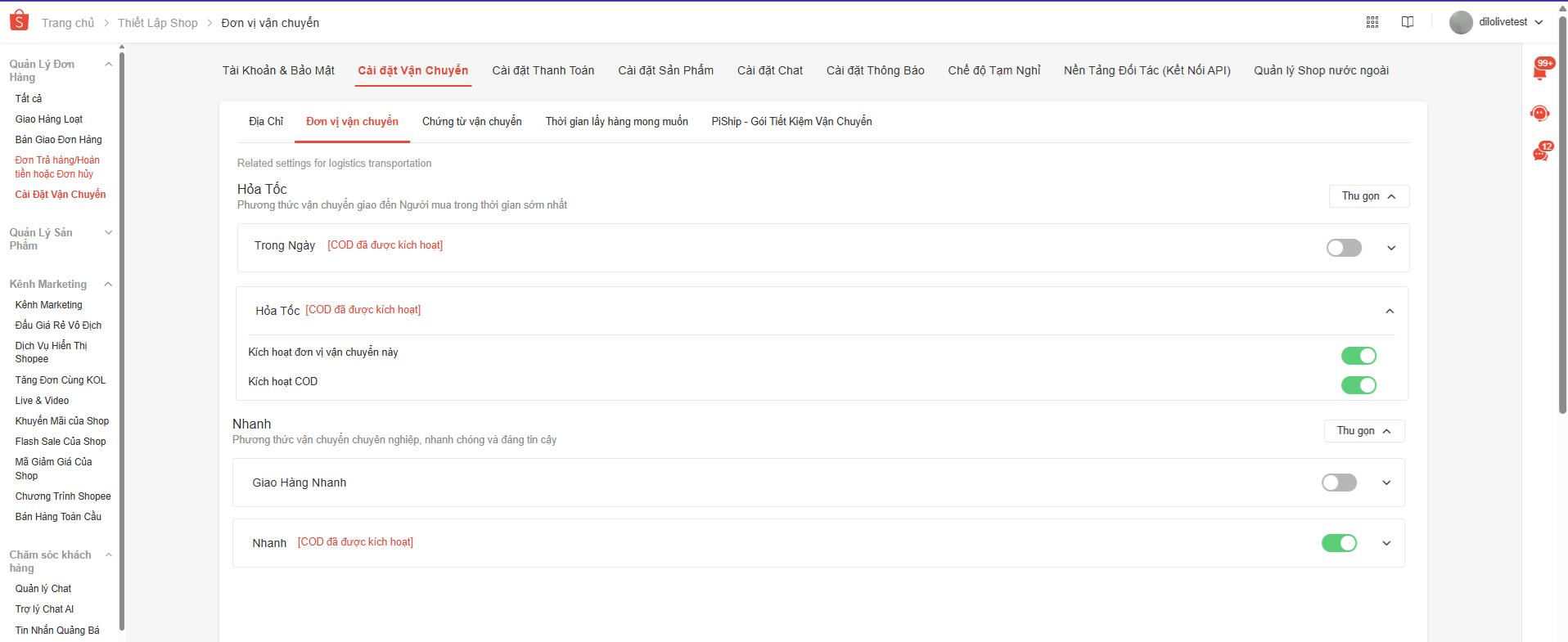
Task: Collapse the Quản Lý Đơn Hàng sidebar section
Action: [108, 65]
